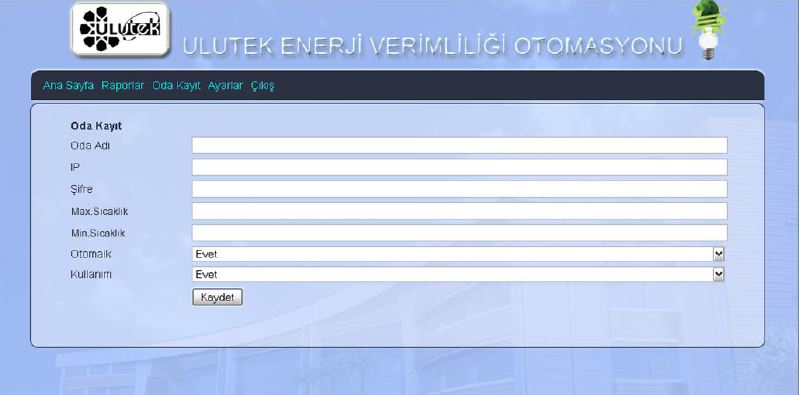The height and width of the screenshot is (395, 799).
Task: Click into the IP input field
Action: point(460,167)
